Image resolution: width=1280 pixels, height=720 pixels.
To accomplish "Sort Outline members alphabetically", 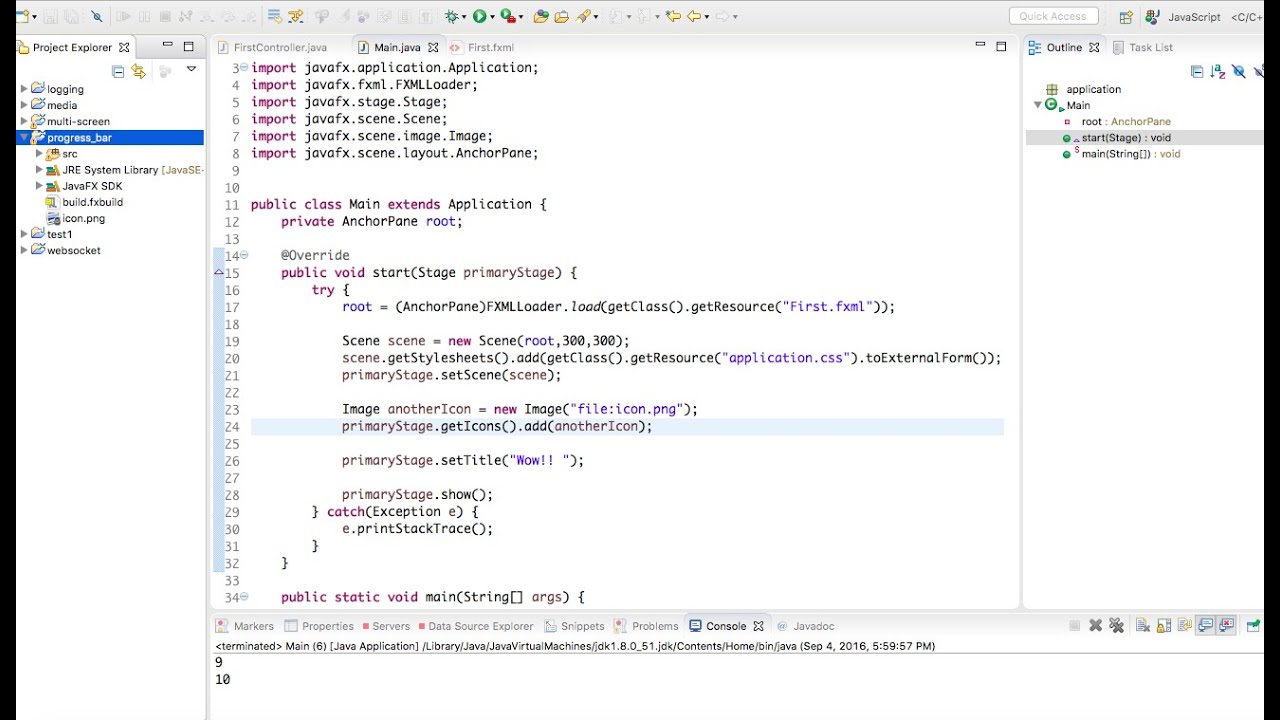I will pos(1217,71).
